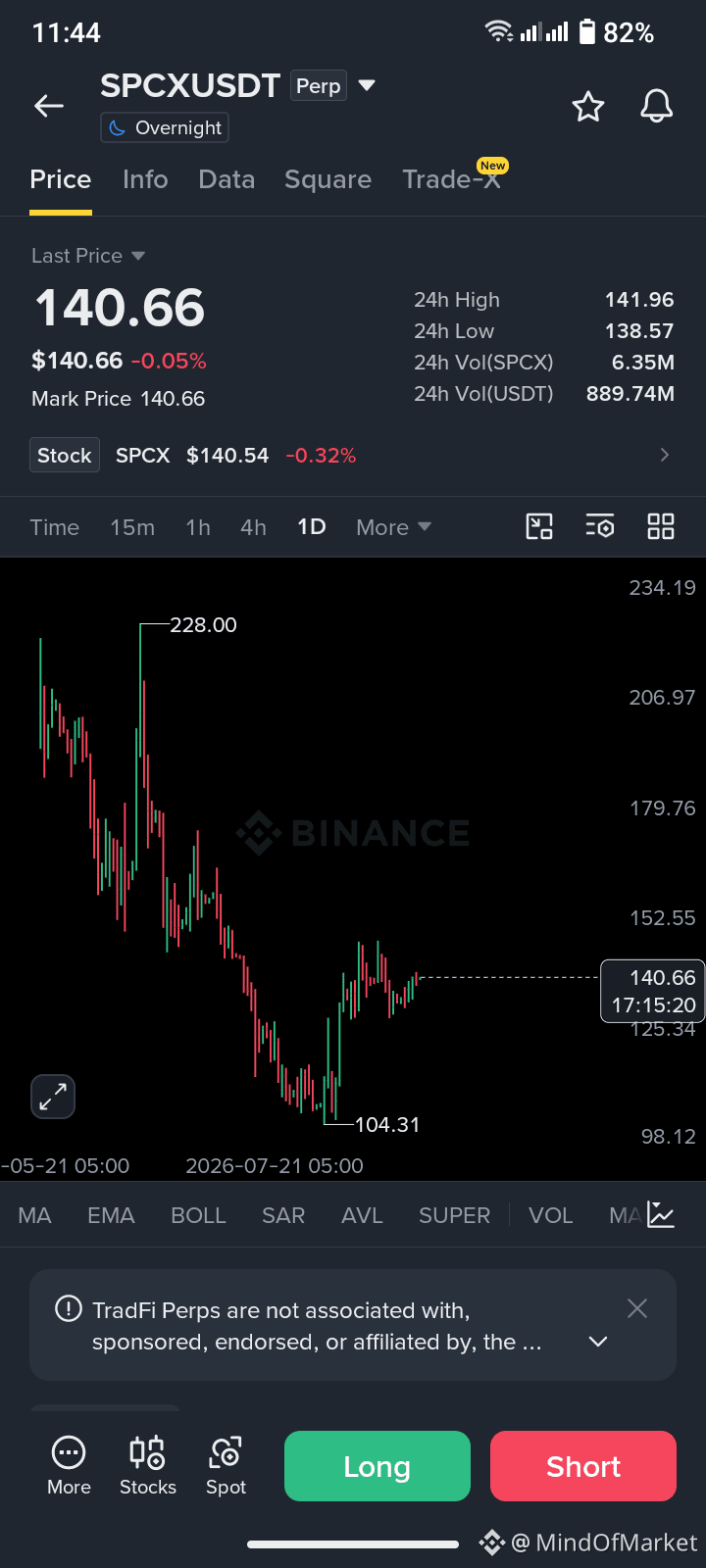Toggle the SUPER indicator
The image size is (706, 1568).
(454, 1215)
